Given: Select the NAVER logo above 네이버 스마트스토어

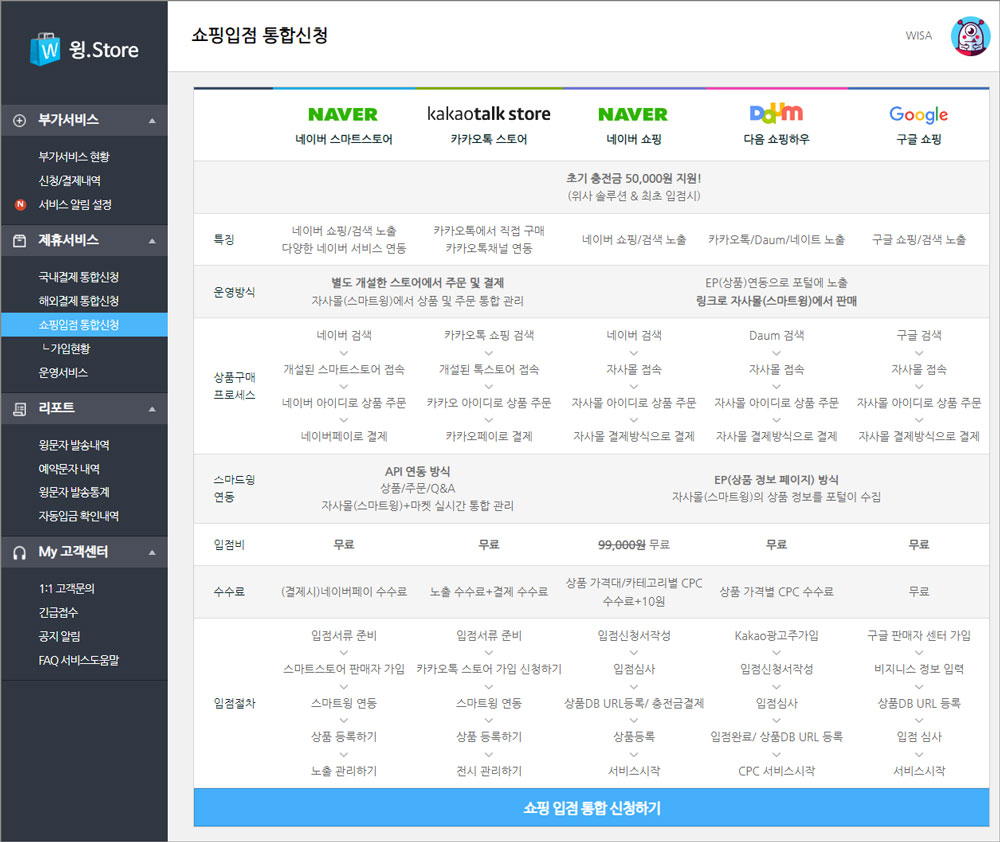Looking at the screenshot, I should point(343,114).
